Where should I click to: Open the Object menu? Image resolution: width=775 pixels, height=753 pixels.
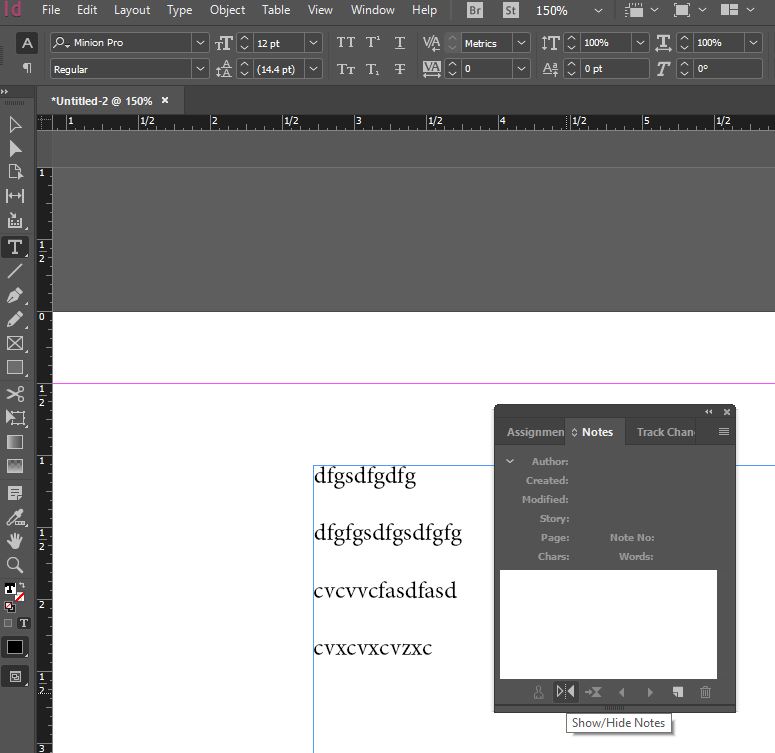227,10
